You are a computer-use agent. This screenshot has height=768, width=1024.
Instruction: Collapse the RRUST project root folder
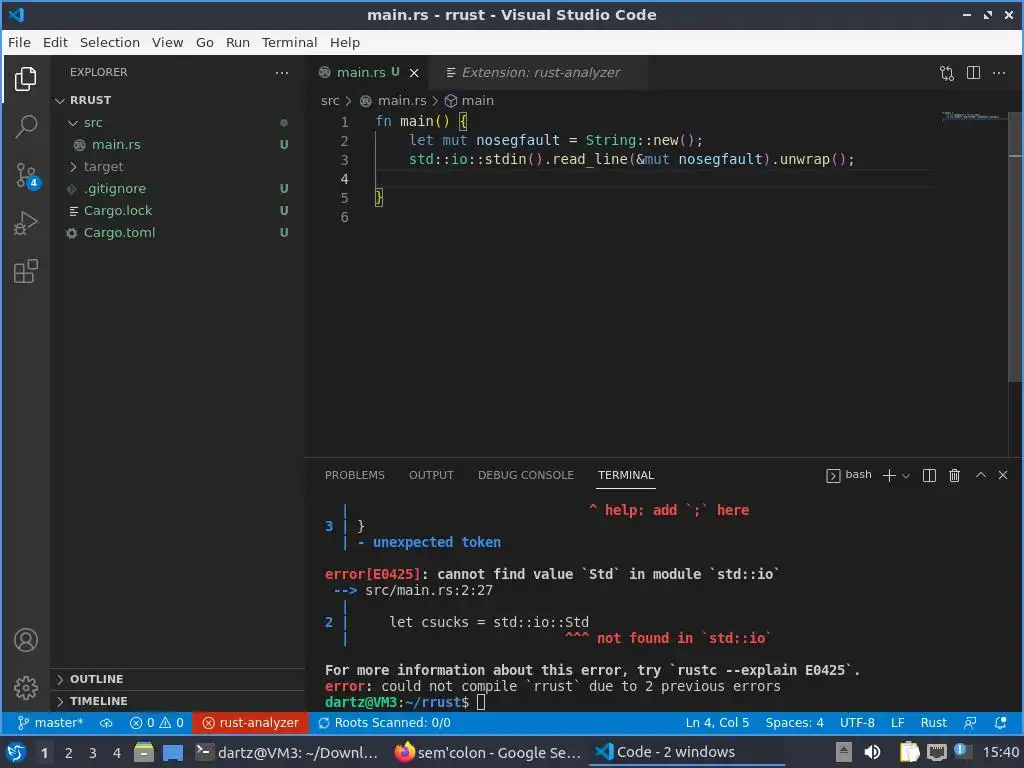178,100
